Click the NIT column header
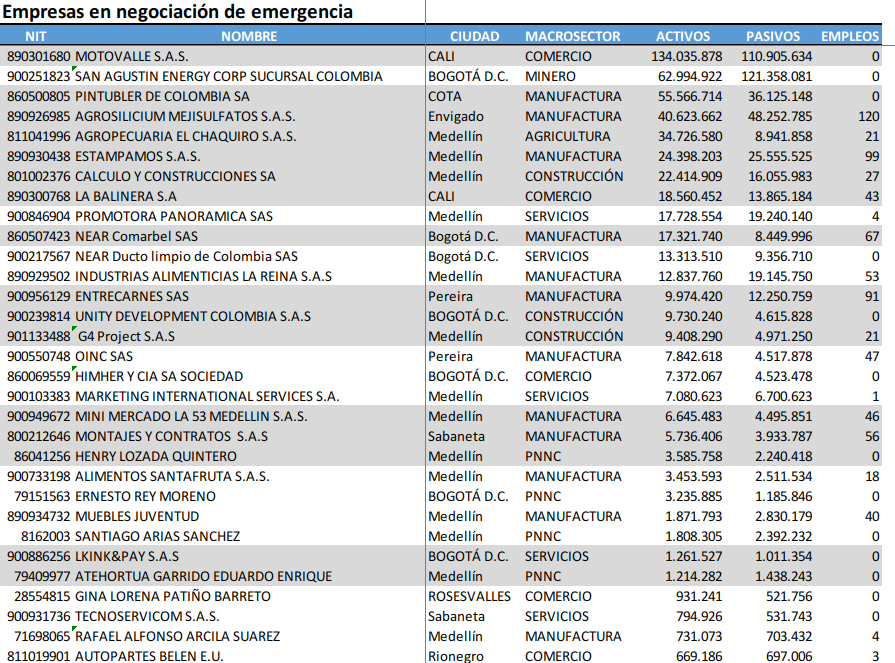This screenshot has height=663, width=895. [35, 37]
